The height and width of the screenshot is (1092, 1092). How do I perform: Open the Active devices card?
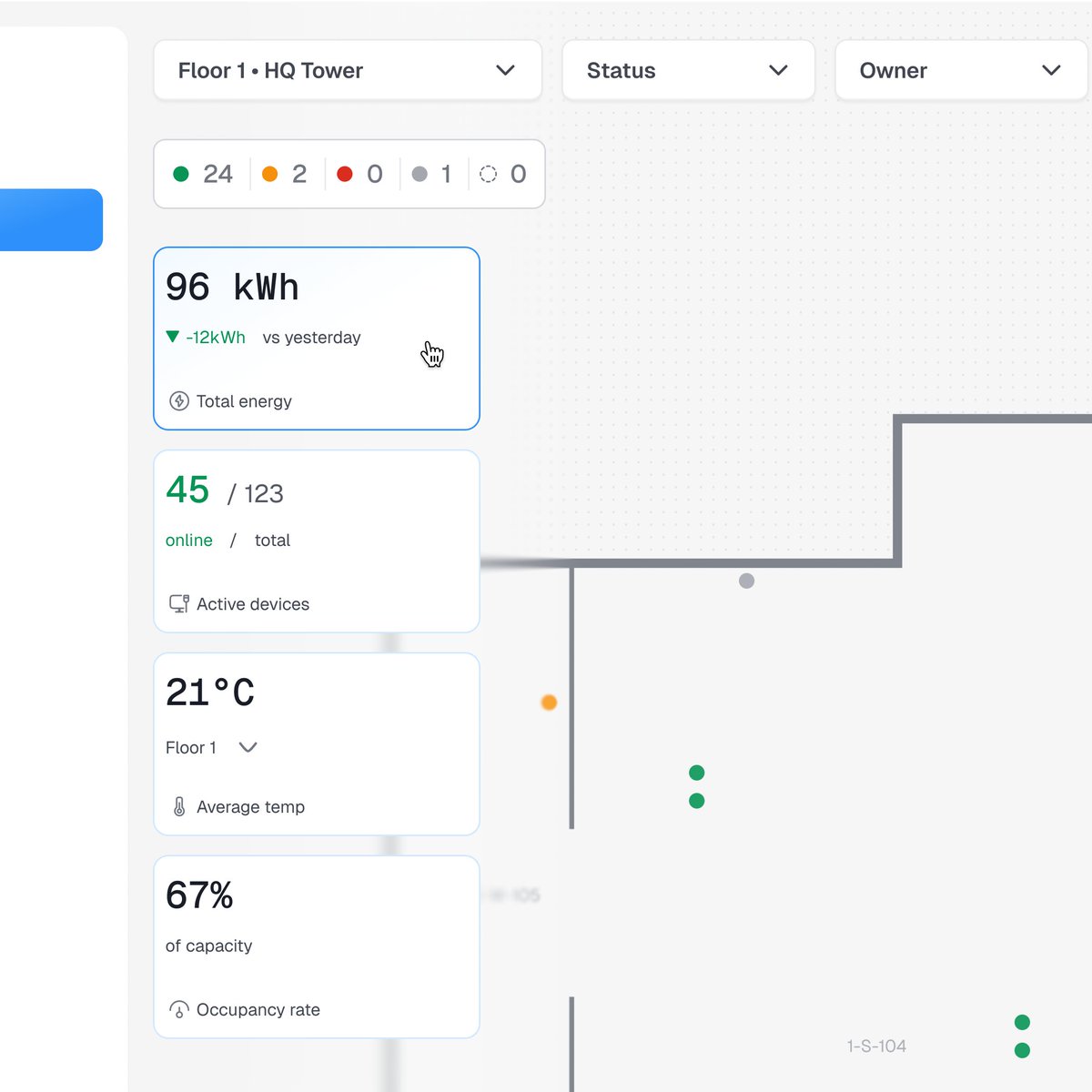point(317,541)
